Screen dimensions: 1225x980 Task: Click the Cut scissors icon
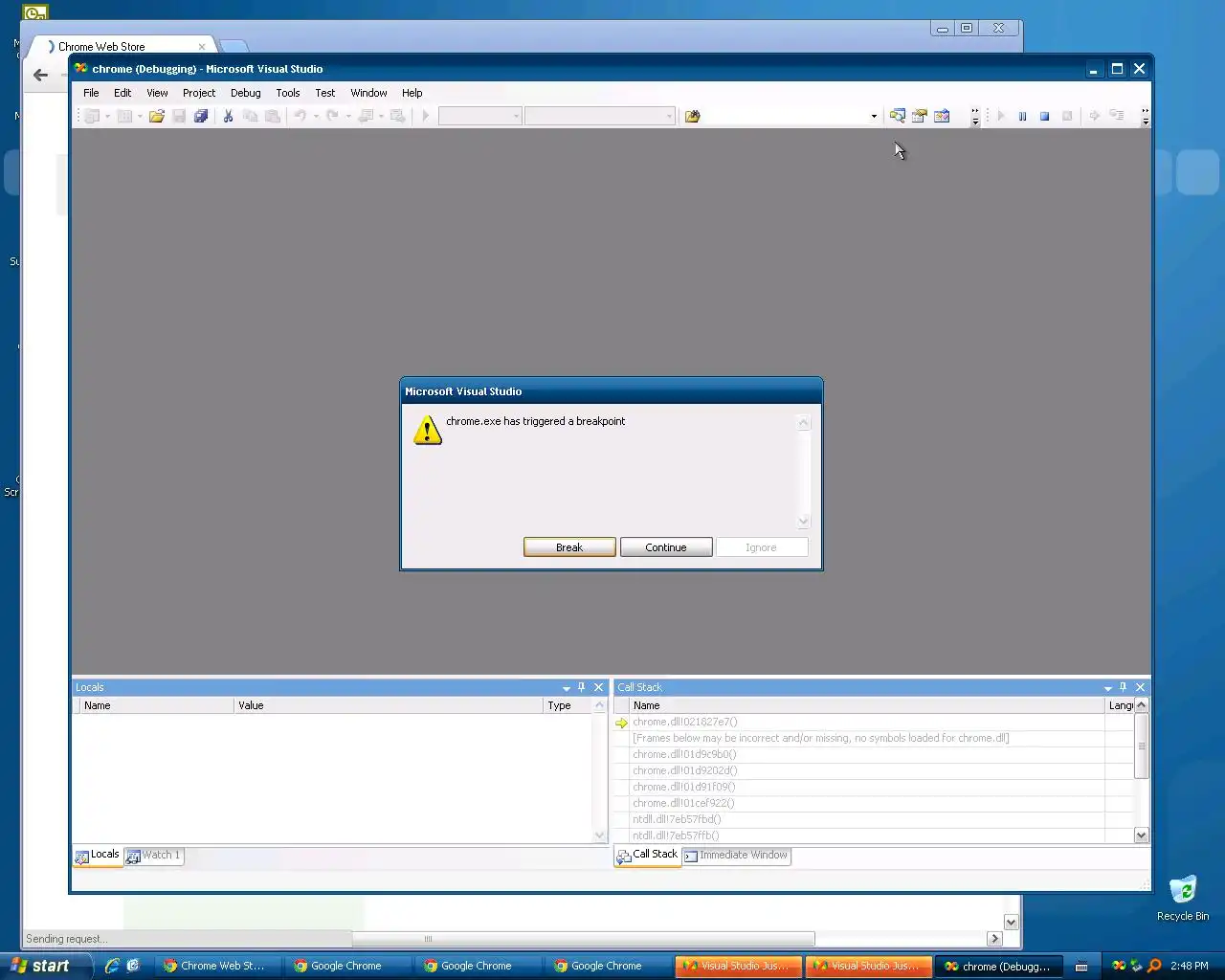point(228,116)
